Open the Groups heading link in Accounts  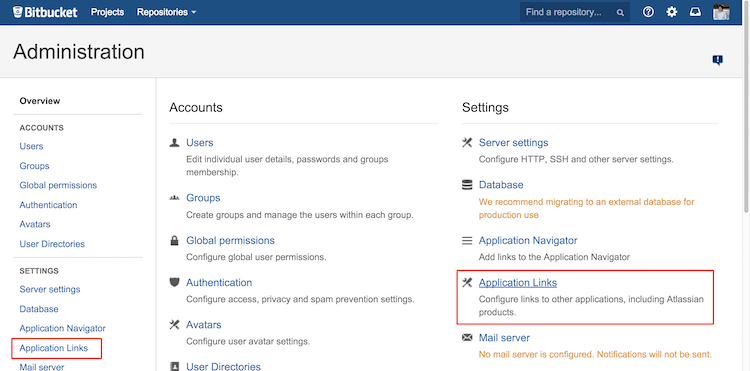tap(203, 198)
